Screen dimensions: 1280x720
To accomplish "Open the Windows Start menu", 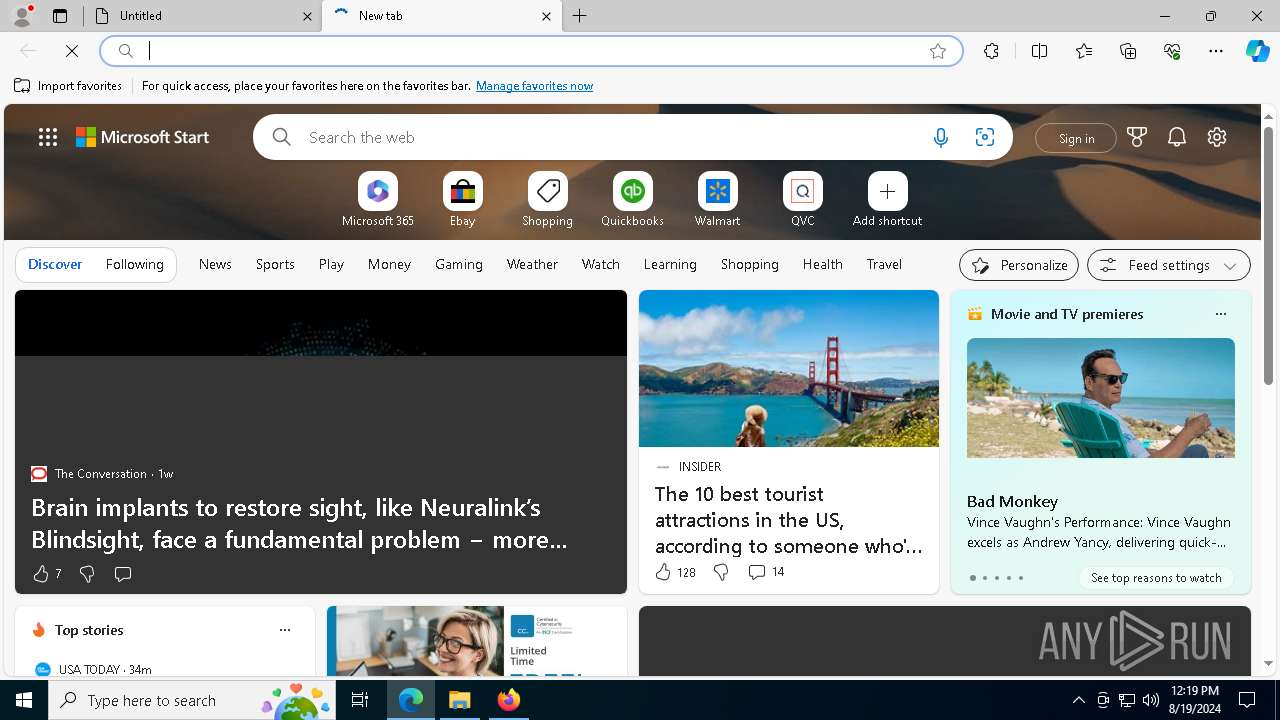I will pos(24,700).
